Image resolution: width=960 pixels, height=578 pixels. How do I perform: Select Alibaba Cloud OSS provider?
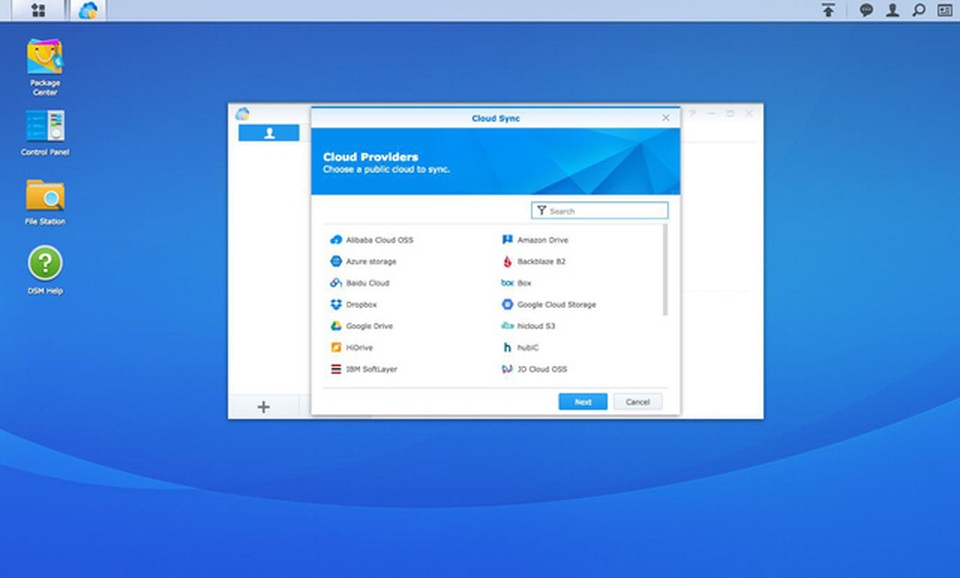pos(372,240)
